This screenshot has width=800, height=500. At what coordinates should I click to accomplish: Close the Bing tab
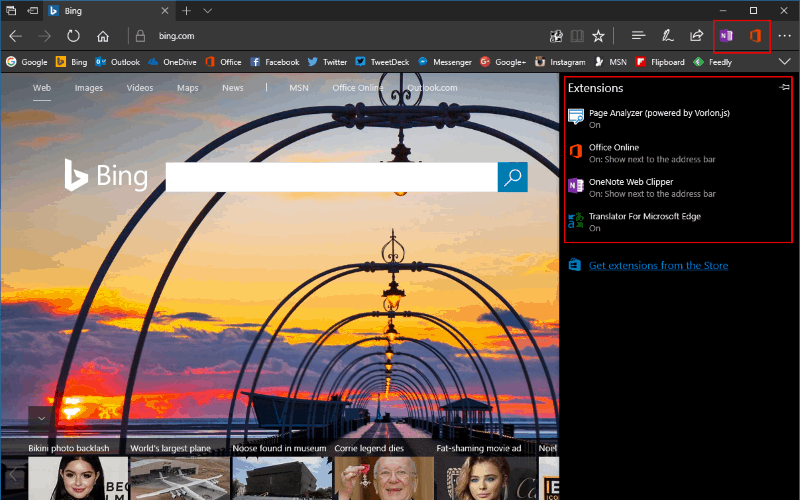[165, 10]
